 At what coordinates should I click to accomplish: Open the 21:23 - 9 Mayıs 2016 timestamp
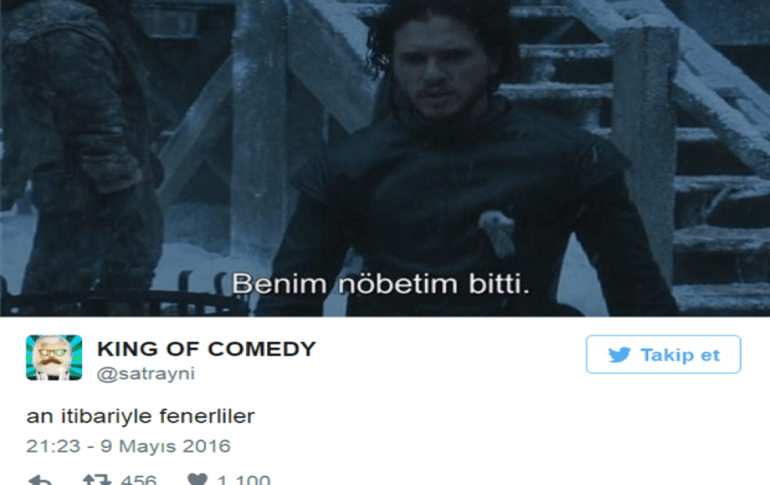tap(128, 446)
